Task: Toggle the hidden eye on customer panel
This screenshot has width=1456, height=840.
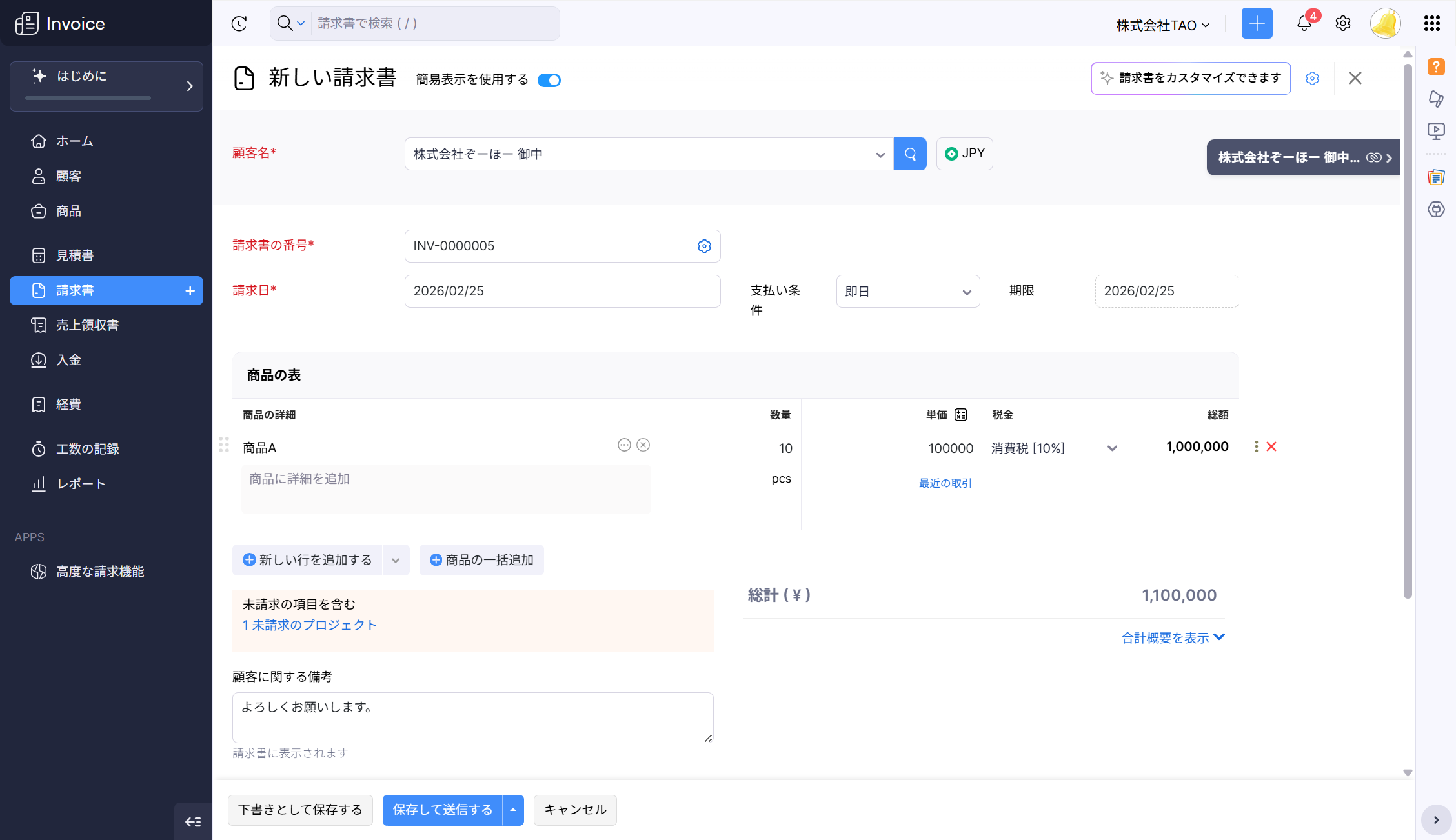Action: pos(1373,157)
